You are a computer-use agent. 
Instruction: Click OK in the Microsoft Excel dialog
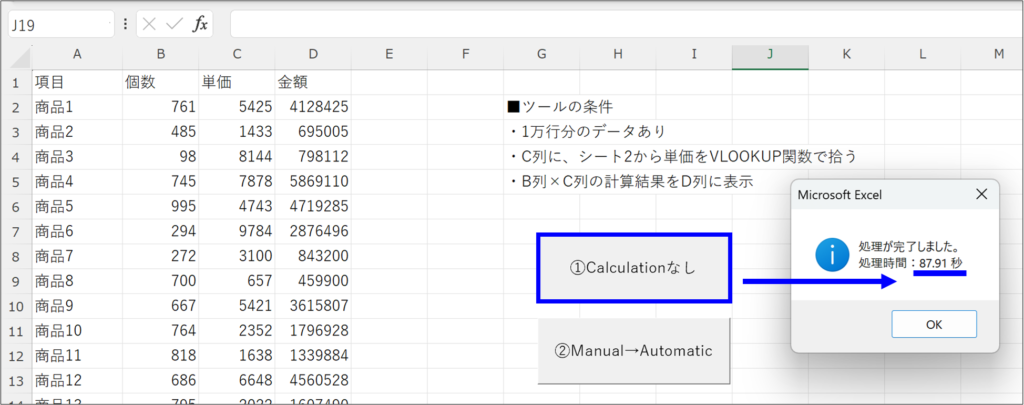(934, 324)
